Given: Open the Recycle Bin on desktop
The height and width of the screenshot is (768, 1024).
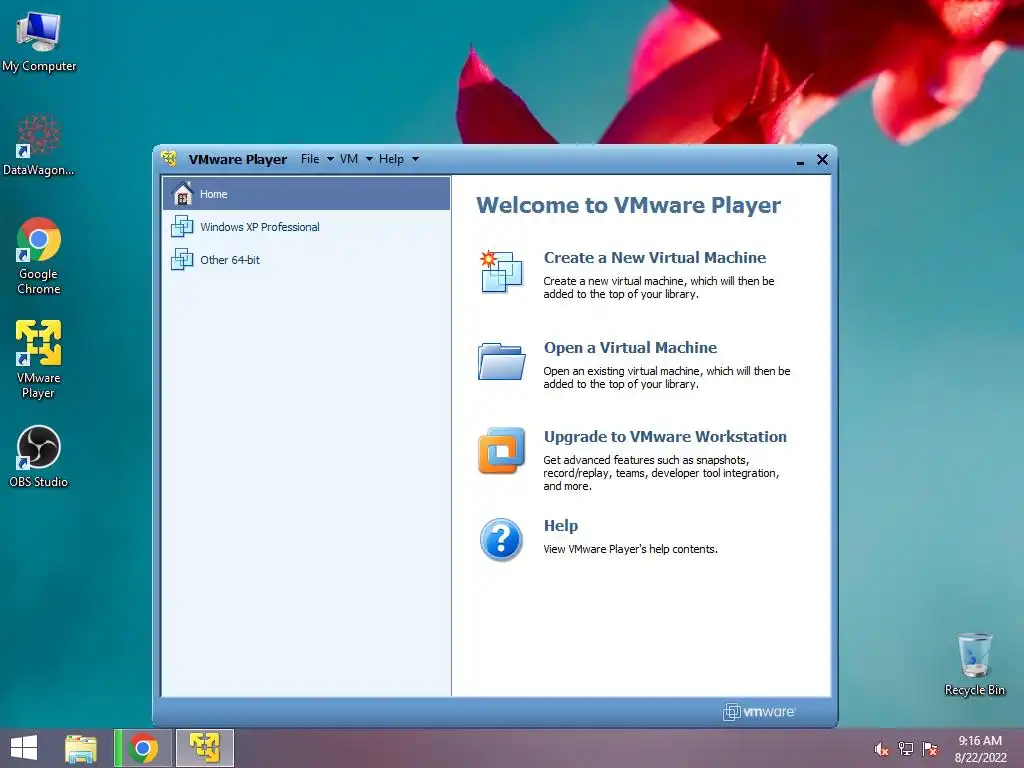Looking at the screenshot, I should pyautogui.click(x=974, y=664).
